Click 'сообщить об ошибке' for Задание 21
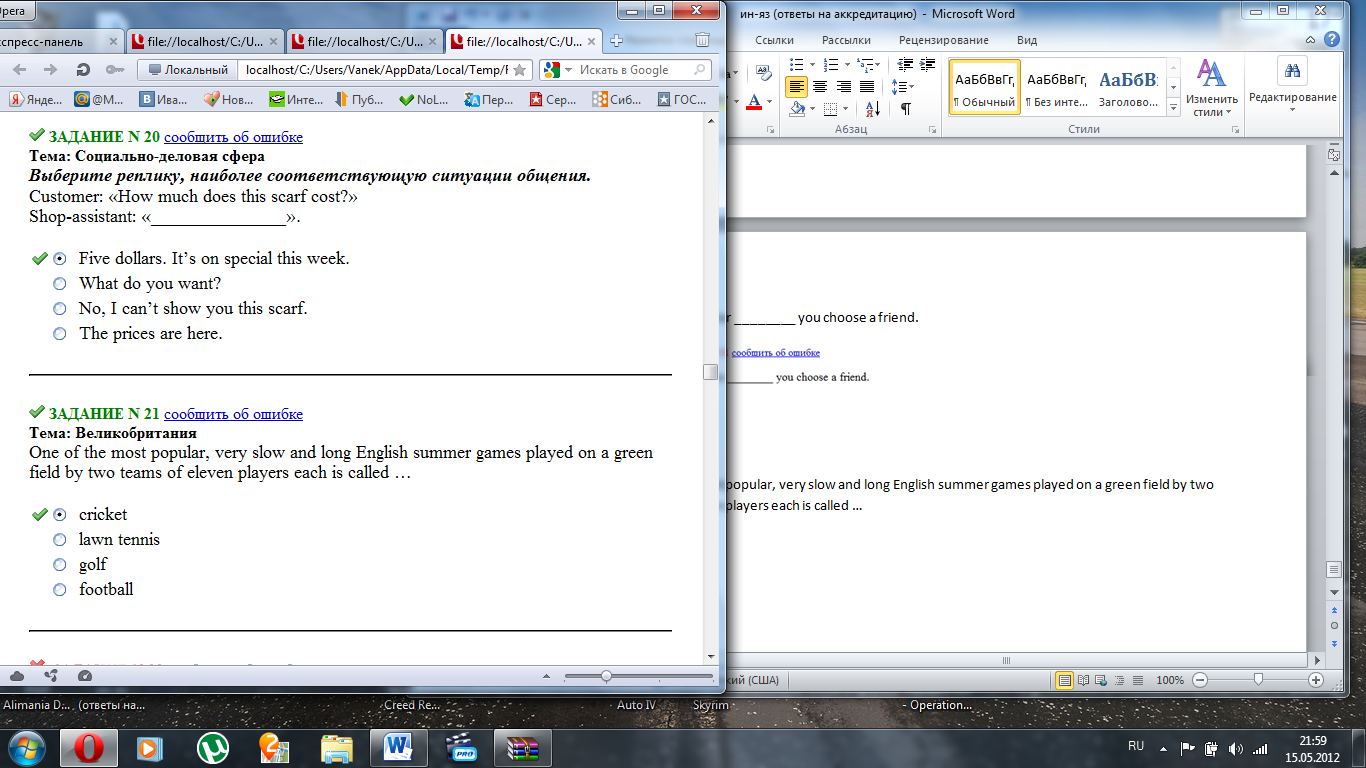The image size is (1366, 768). pos(233,414)
